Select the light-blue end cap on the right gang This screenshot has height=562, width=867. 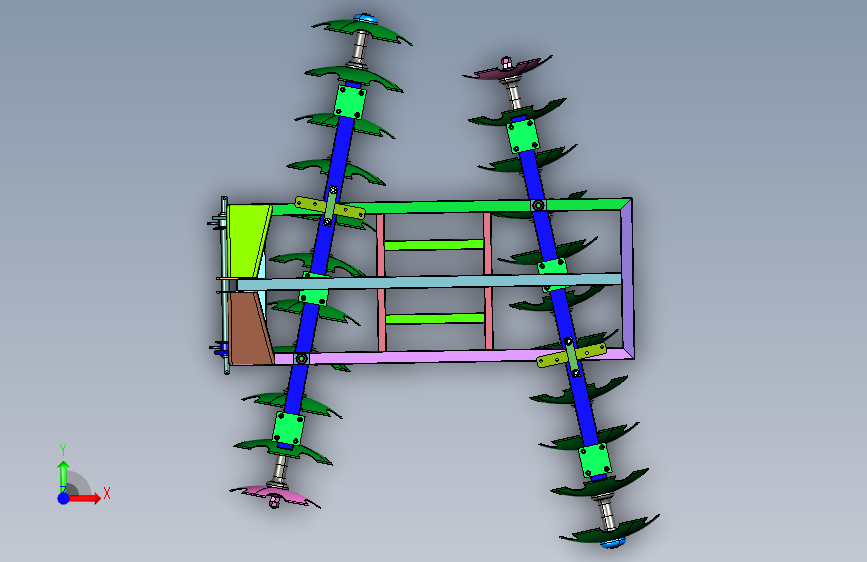(611, 543)
